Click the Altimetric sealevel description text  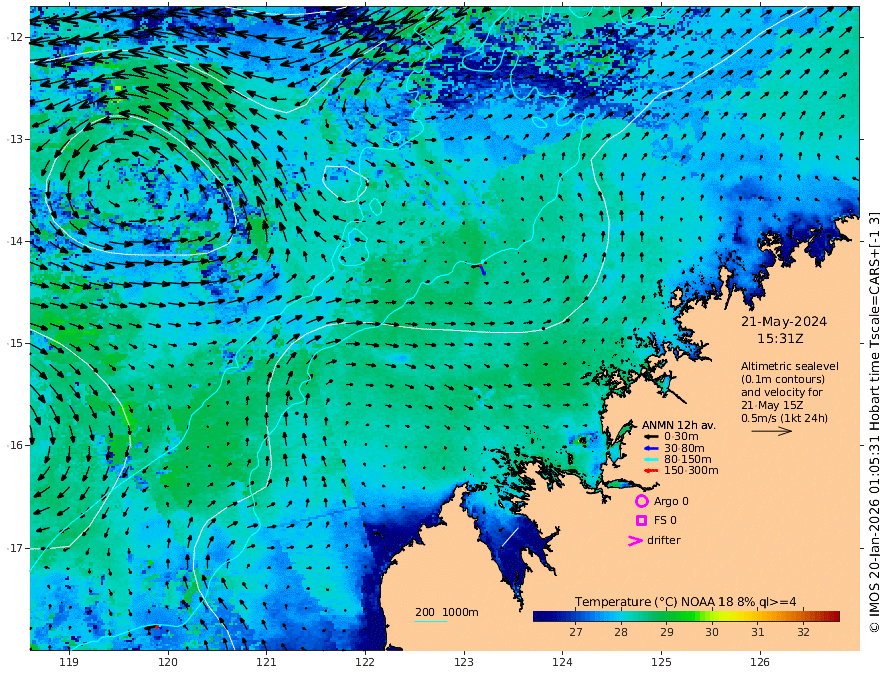point(790,392)
